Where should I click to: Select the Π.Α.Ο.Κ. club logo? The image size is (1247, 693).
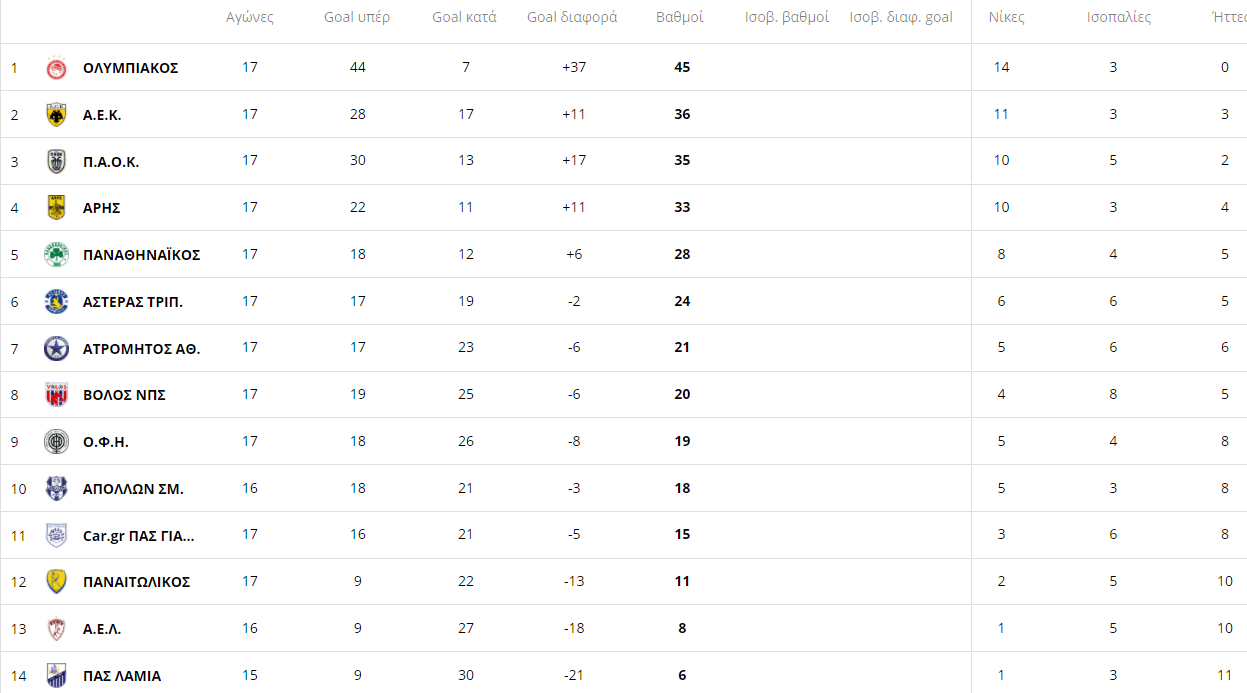[x=56, y=161]
